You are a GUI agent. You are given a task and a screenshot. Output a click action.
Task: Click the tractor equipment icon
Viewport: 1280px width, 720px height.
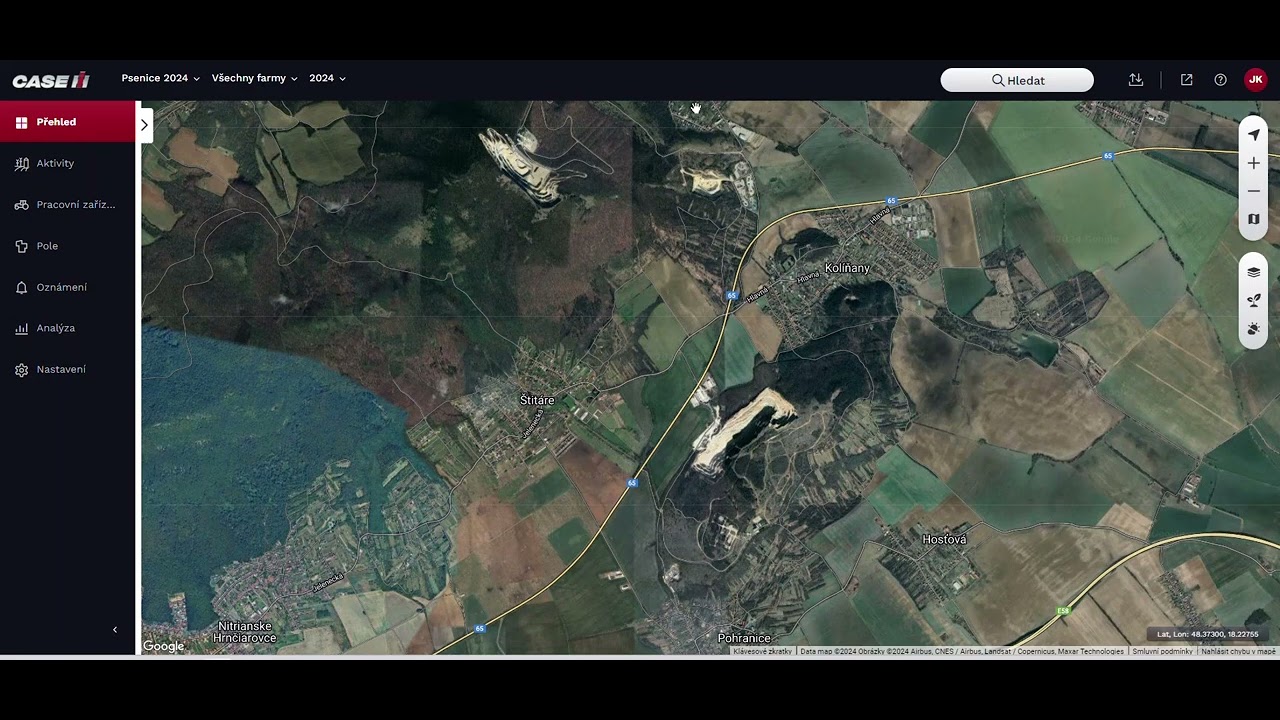point(21,205)
